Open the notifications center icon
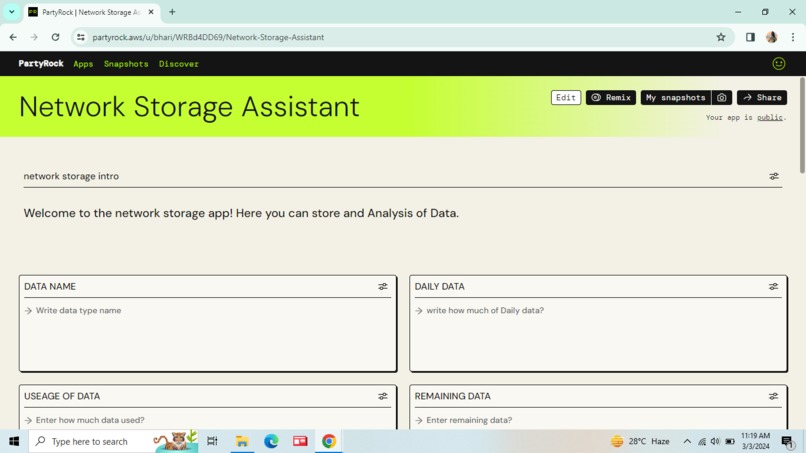The width and height of the screenshot is (806, 453). 787,442
